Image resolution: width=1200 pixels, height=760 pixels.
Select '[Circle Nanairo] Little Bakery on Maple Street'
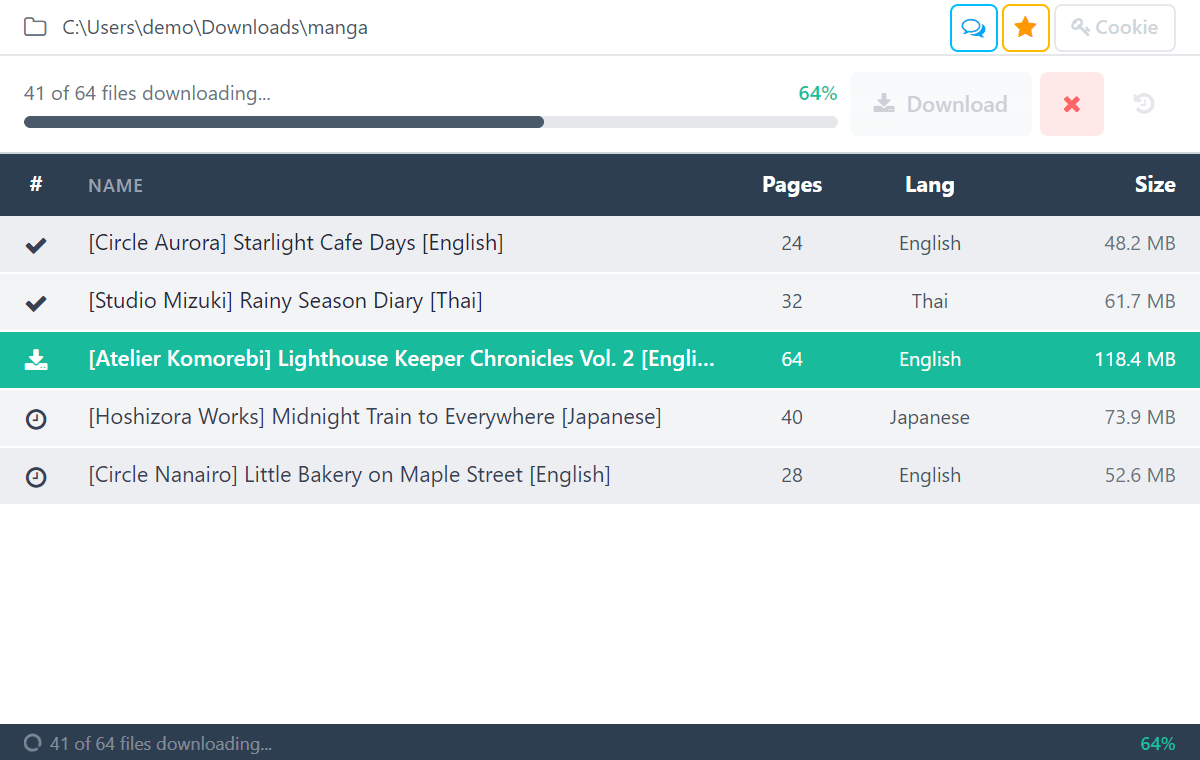pos(349,475)
